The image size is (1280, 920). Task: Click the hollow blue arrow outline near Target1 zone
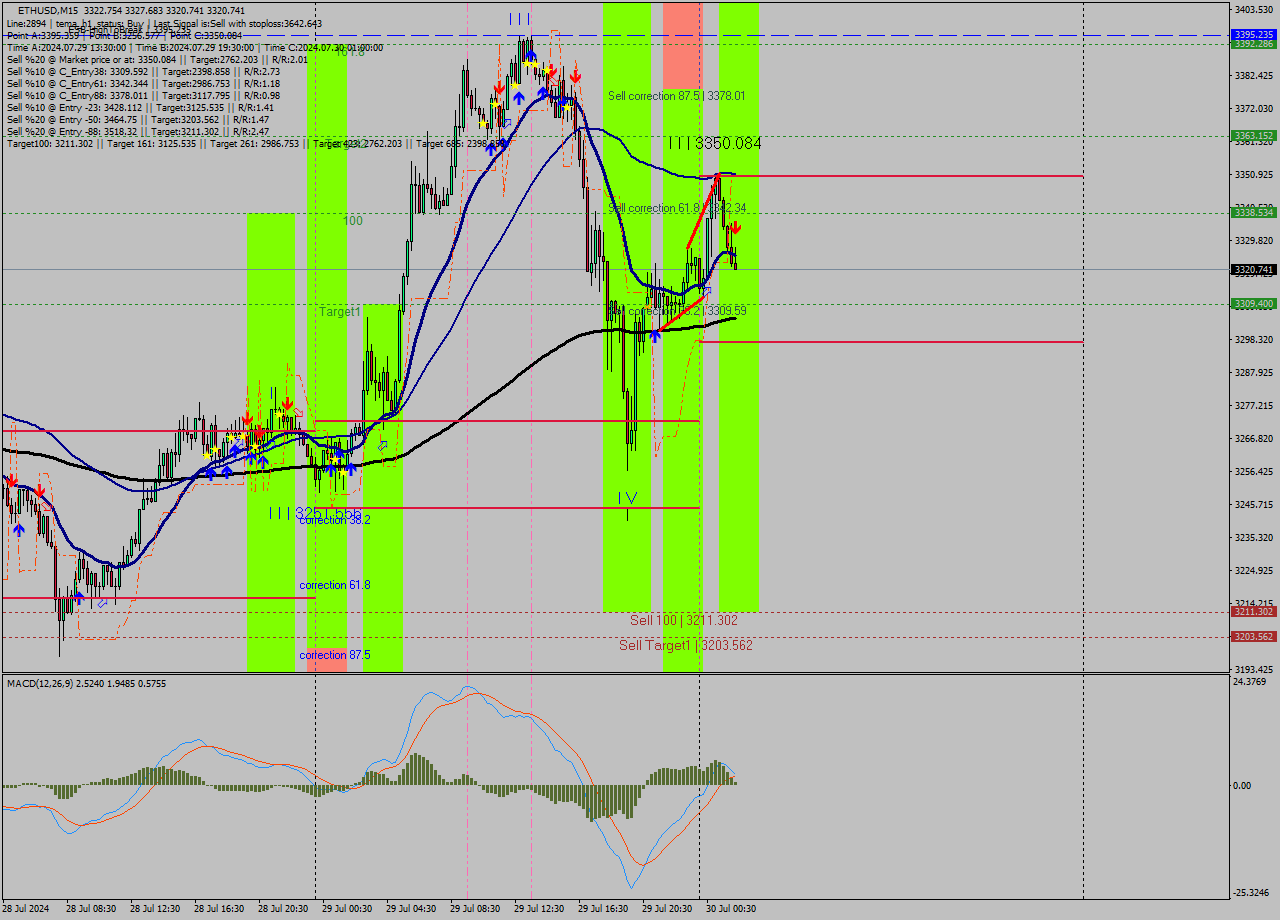(382, 445)
